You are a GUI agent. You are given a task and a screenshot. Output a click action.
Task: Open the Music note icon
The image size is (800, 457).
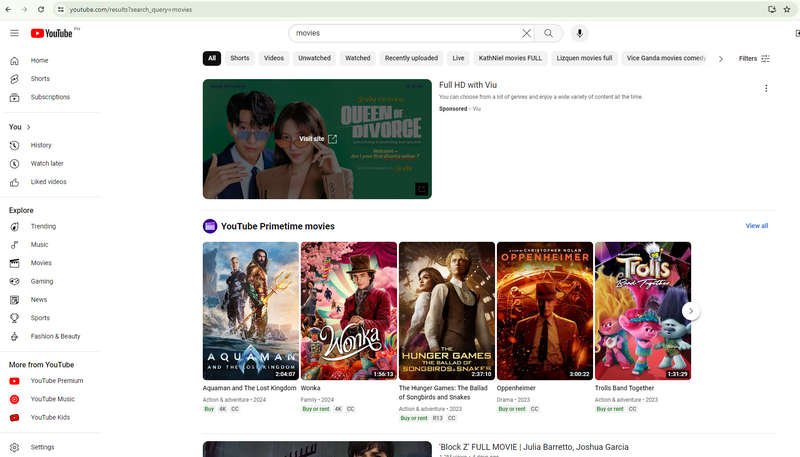[14, 245]
